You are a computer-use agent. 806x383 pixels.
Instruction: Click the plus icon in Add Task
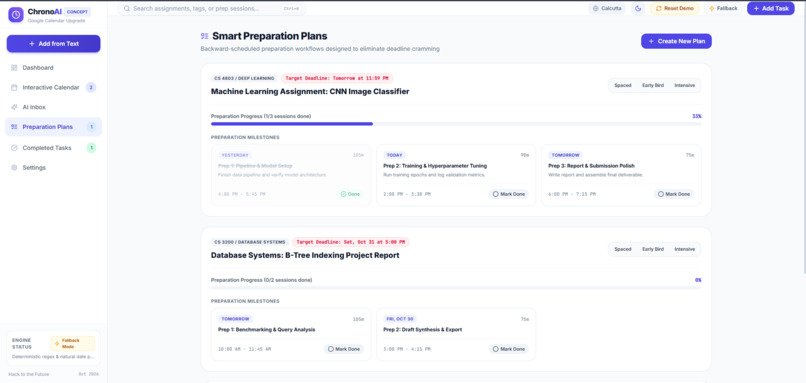click(756, 9)
